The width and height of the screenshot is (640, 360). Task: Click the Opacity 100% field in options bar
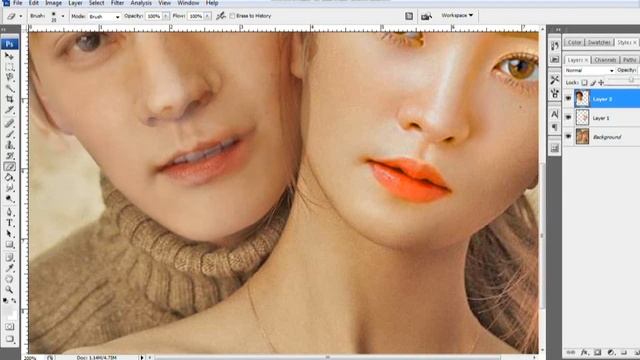pos(154,16)
